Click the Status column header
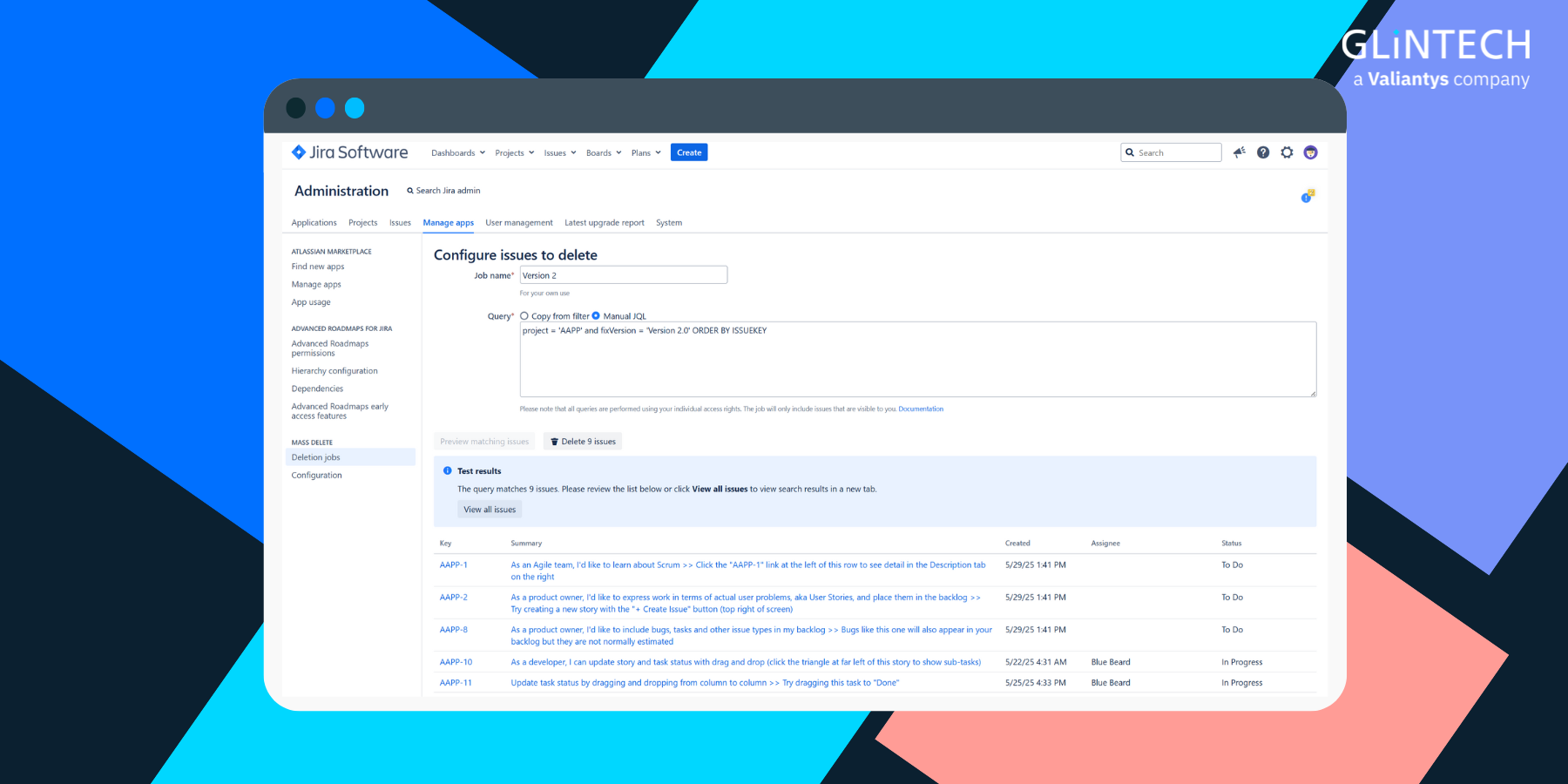Screen dimensions: 1568x784 (x=1232, y=544)
